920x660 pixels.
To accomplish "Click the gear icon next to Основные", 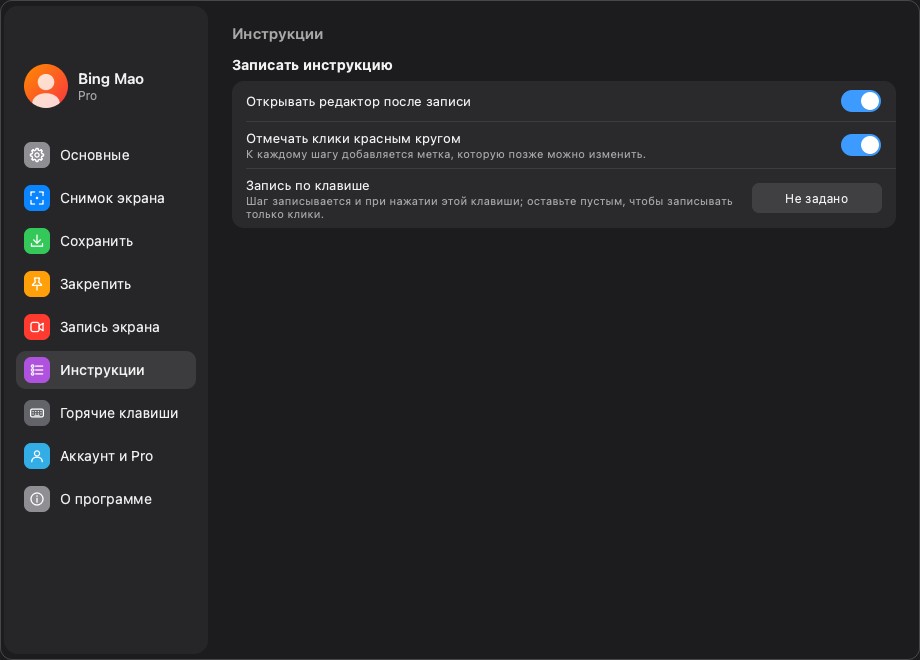I will [x=37, y=155].
